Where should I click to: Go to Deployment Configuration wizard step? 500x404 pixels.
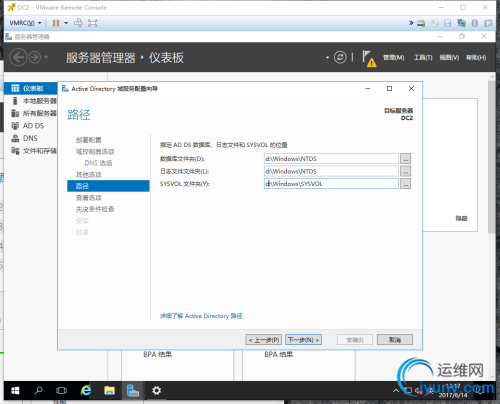coord(88,140)
